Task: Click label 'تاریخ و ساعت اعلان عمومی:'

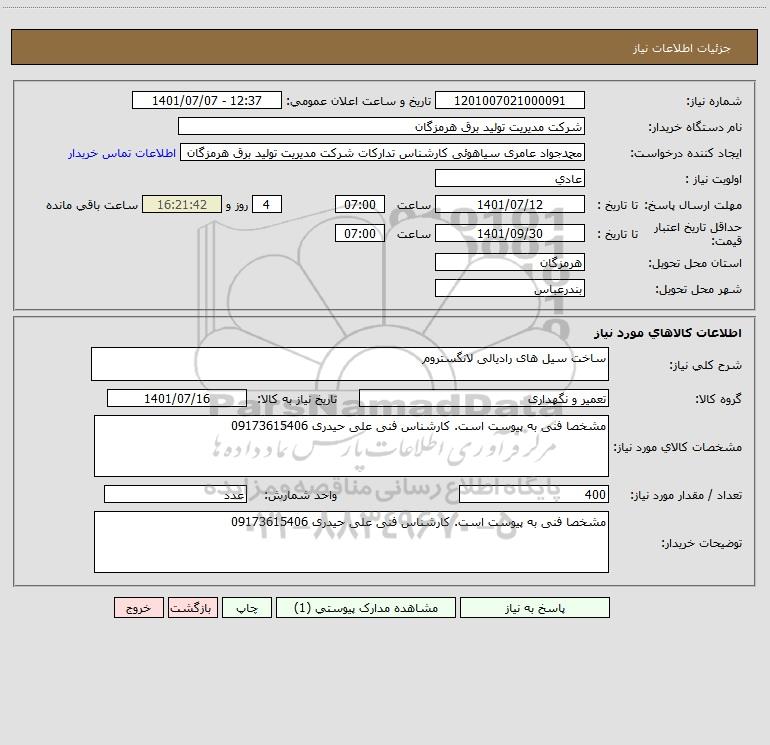Action: pyautogui.click(x=359, y=101)
